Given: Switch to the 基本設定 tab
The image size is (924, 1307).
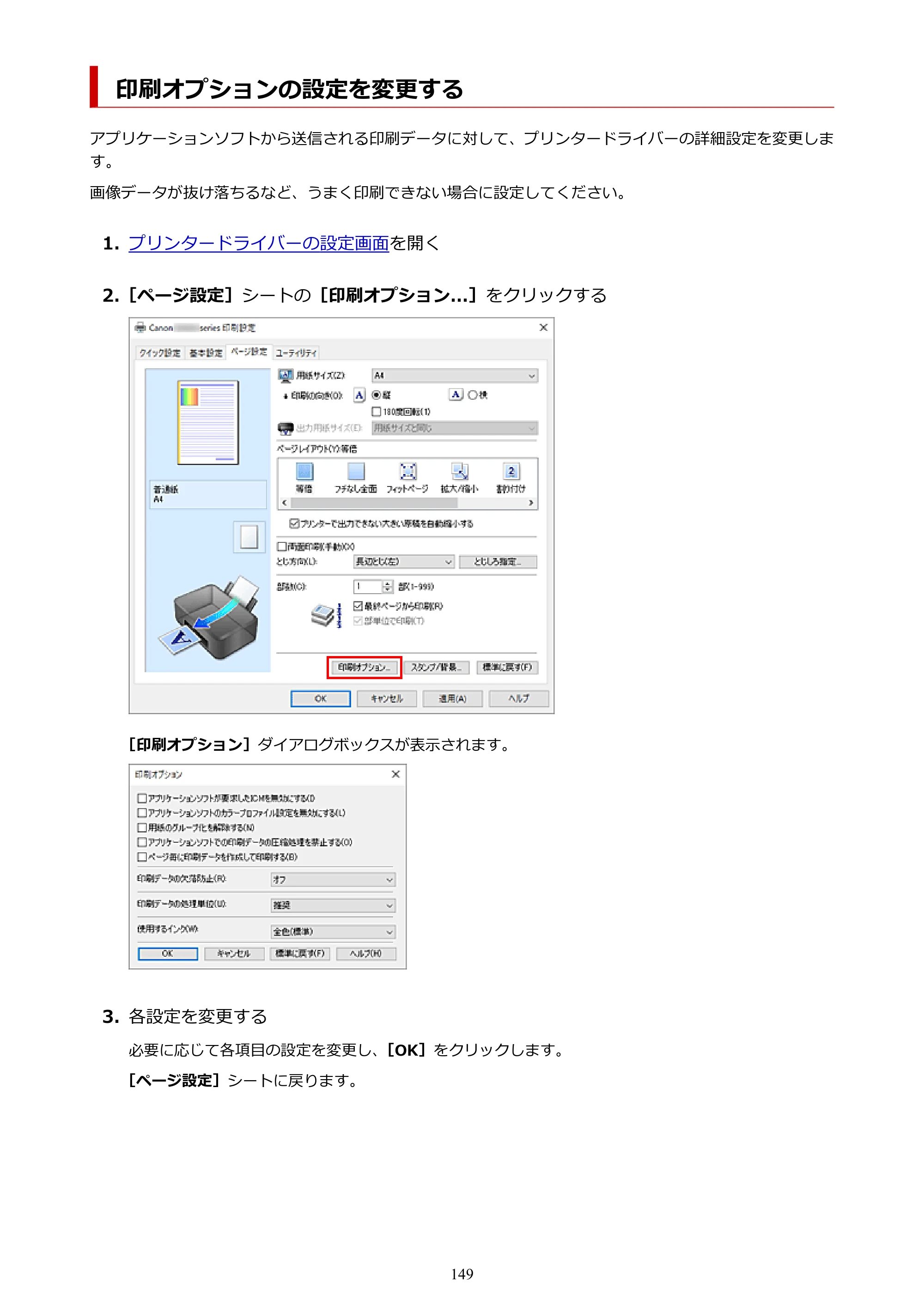Looking at the screenshot, I should coord(206,353).
